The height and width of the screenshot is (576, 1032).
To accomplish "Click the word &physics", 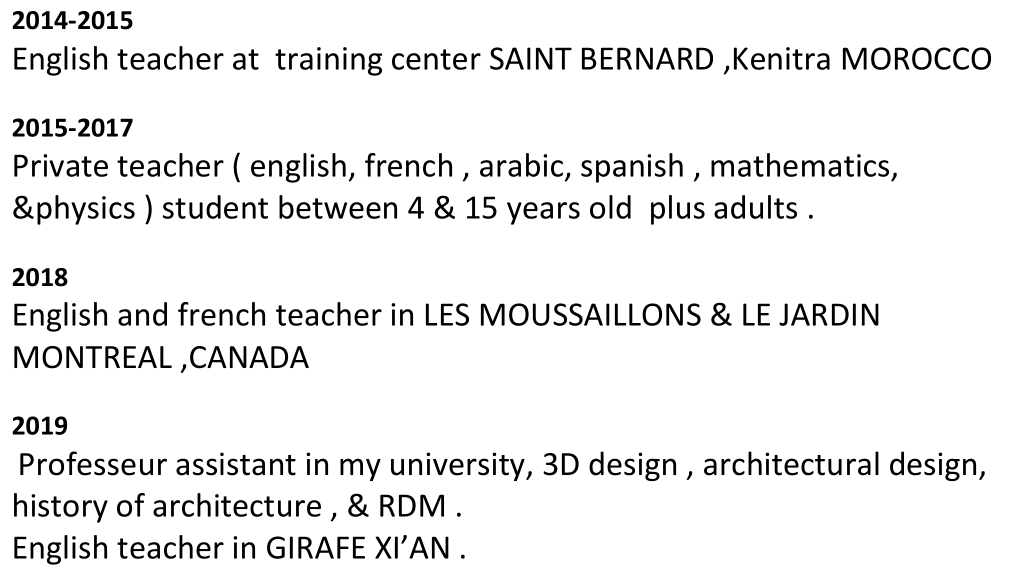I will pyautogui.click(x=74, y=209).
